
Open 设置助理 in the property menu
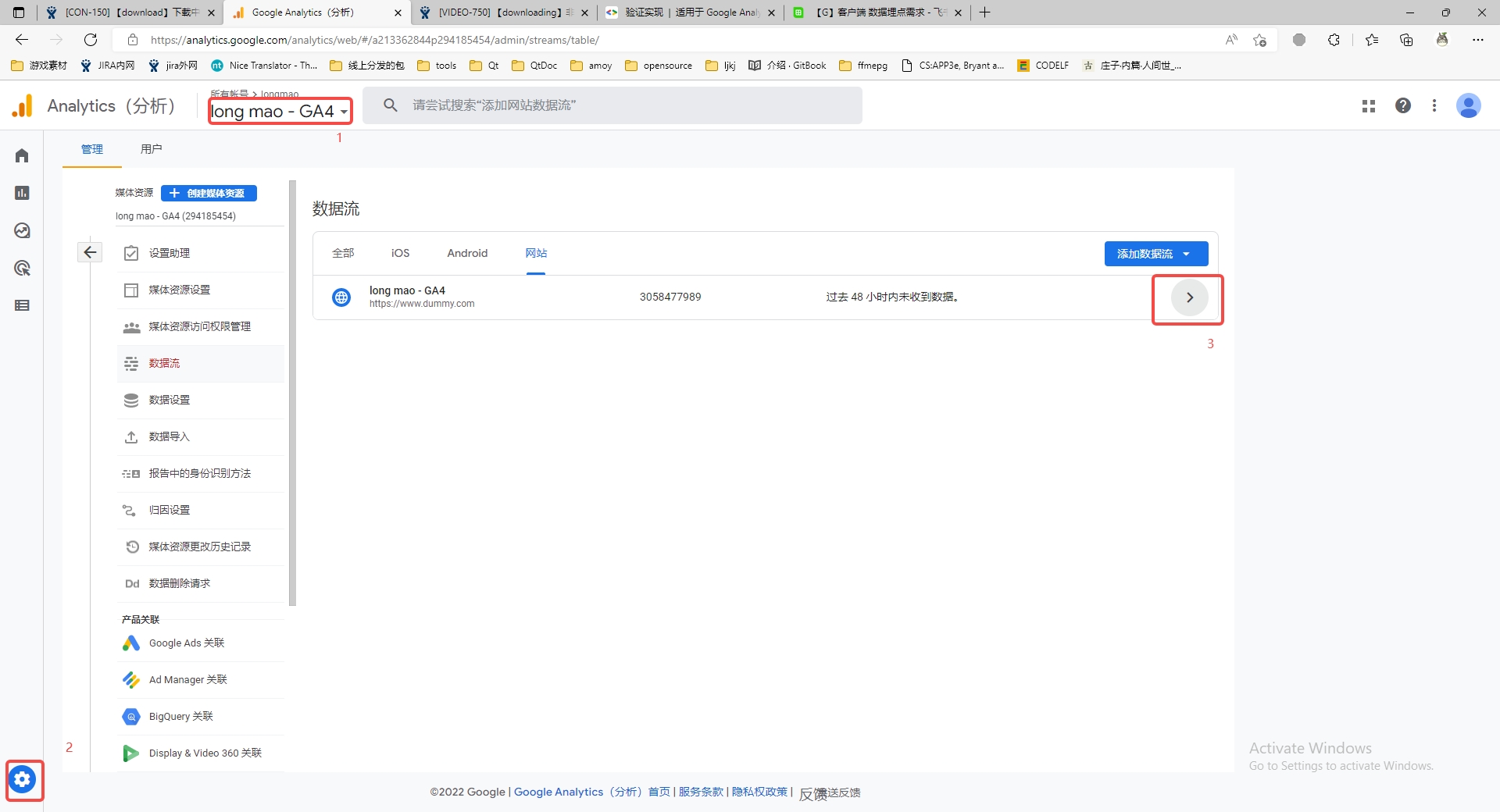pos(201,253)
